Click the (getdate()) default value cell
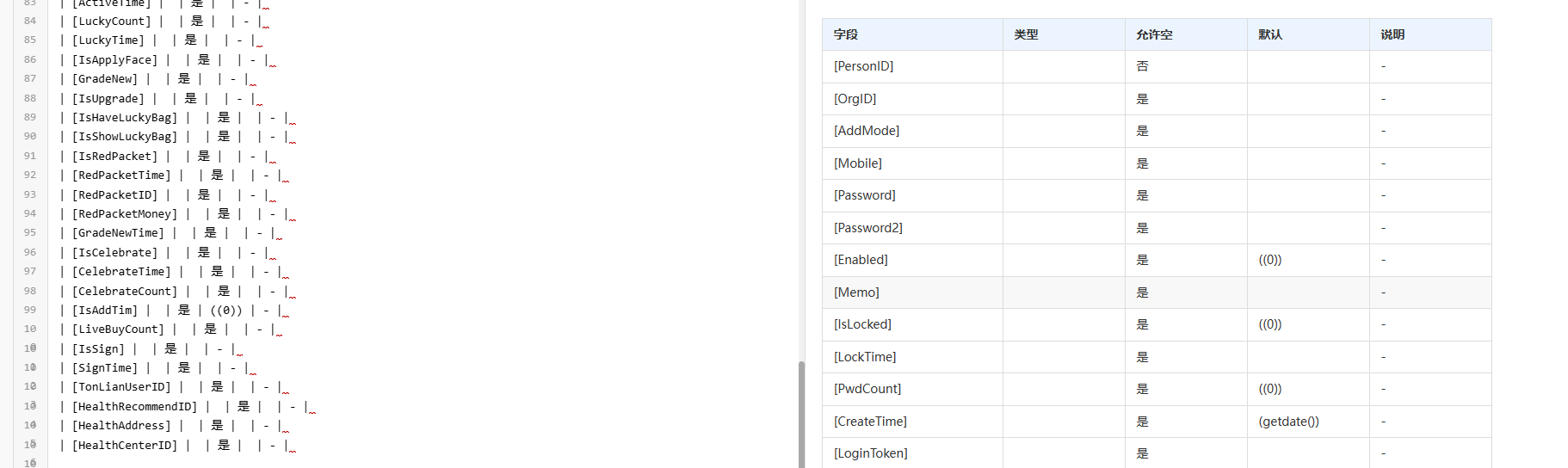 [x=1308, y=422]
